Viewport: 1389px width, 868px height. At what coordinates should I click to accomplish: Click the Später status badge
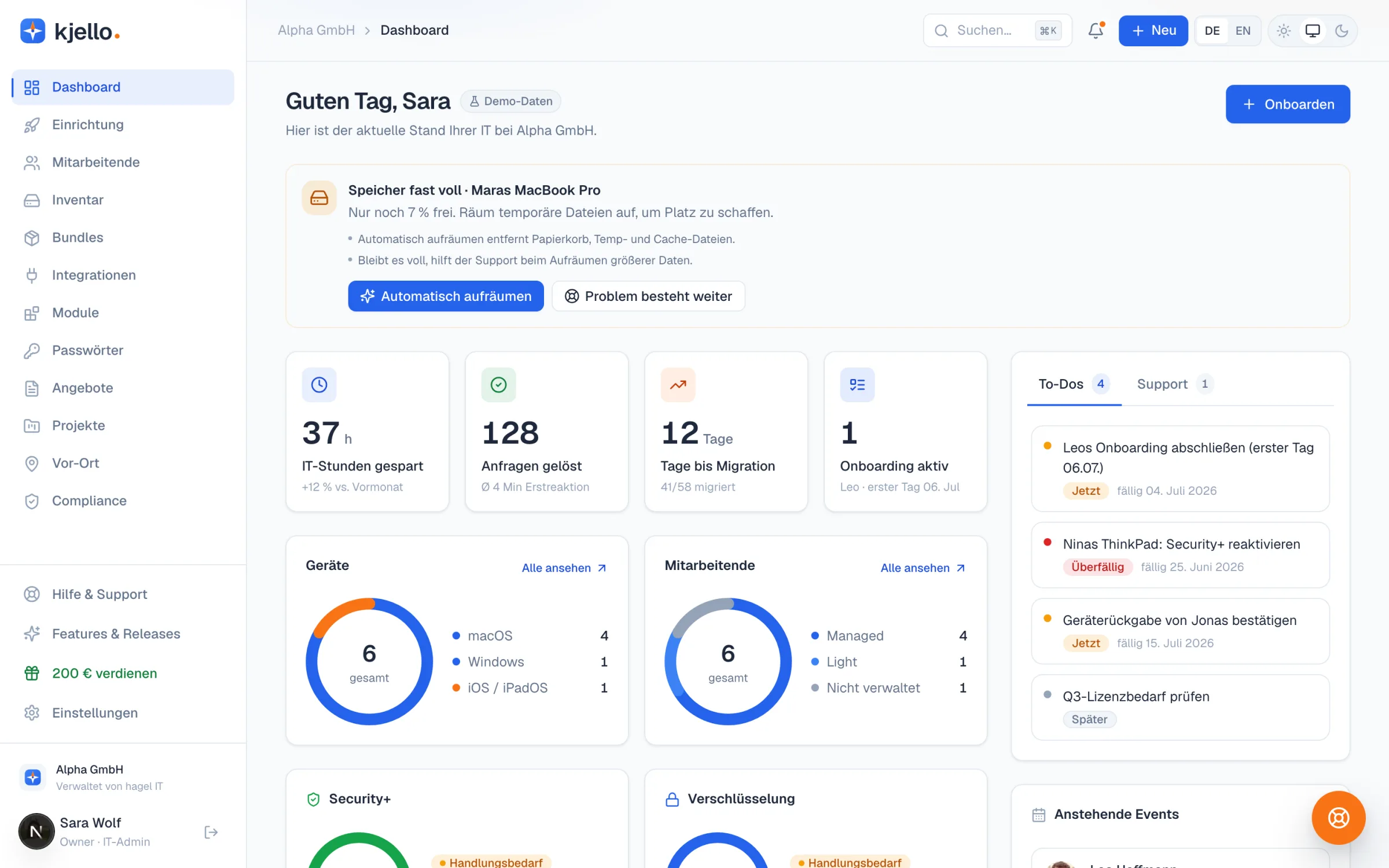pos(1089,719)
